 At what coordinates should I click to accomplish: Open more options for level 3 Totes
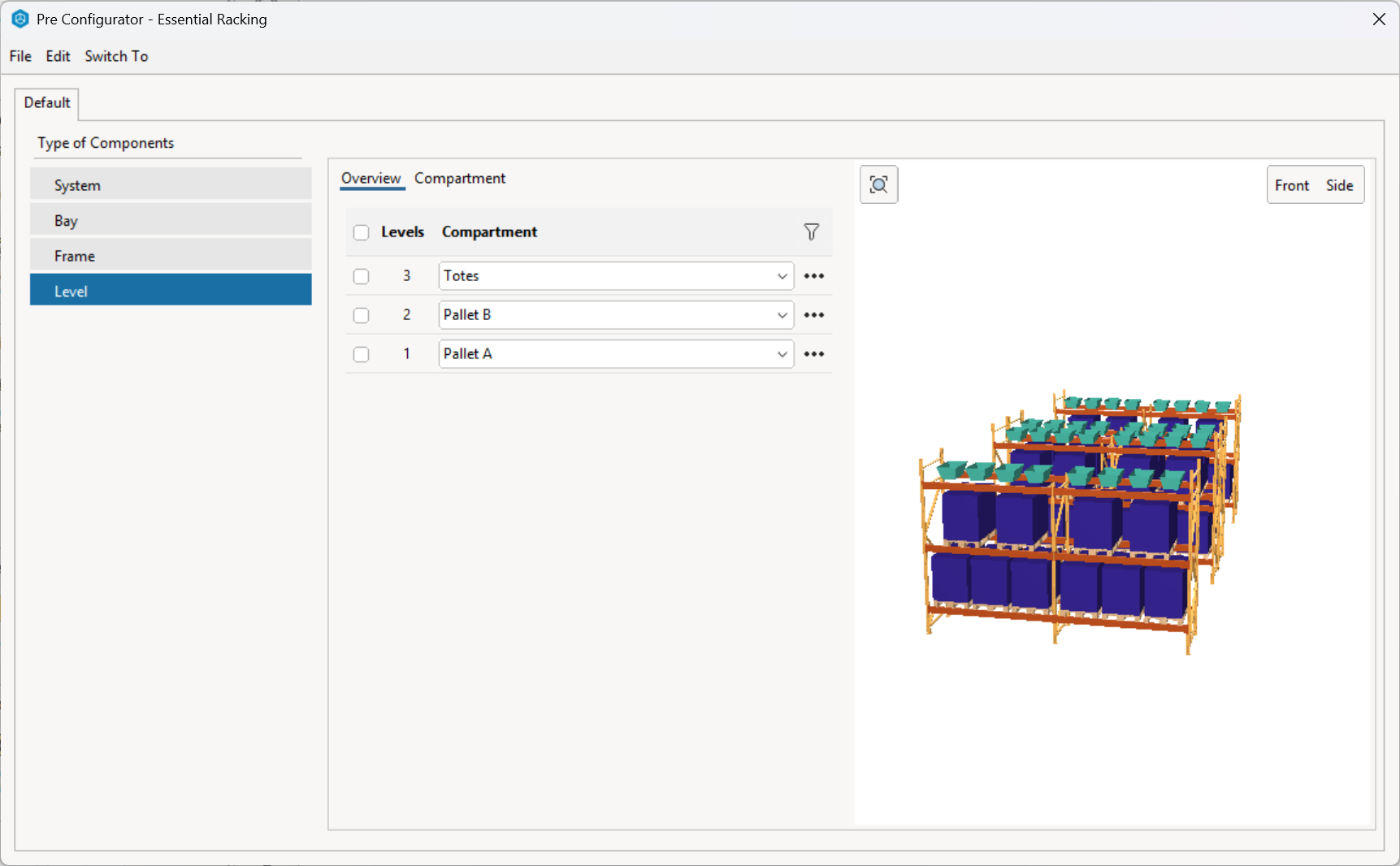point(813,276)
